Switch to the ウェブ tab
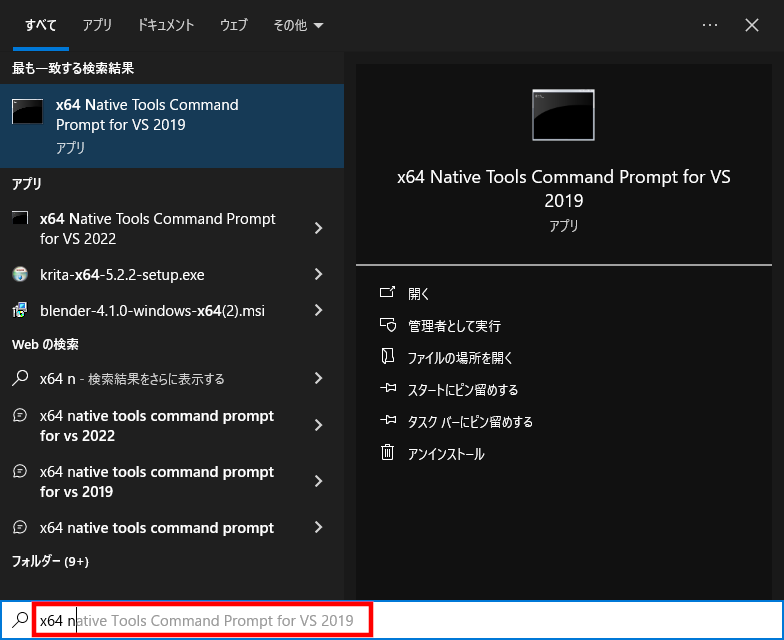 click(234, 25)
